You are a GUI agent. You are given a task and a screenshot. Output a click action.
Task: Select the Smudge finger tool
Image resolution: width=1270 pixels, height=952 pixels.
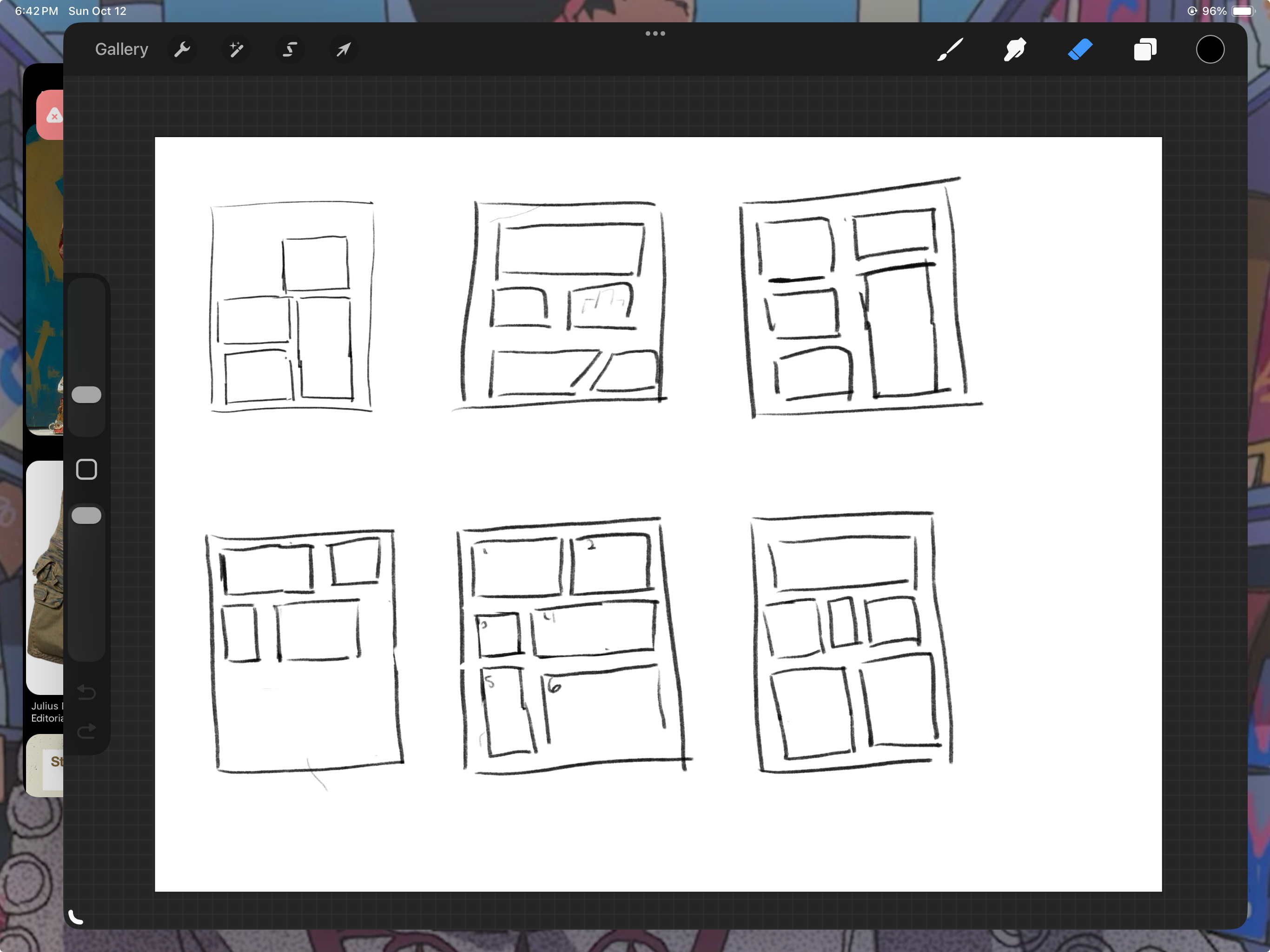coord(1014,50)
